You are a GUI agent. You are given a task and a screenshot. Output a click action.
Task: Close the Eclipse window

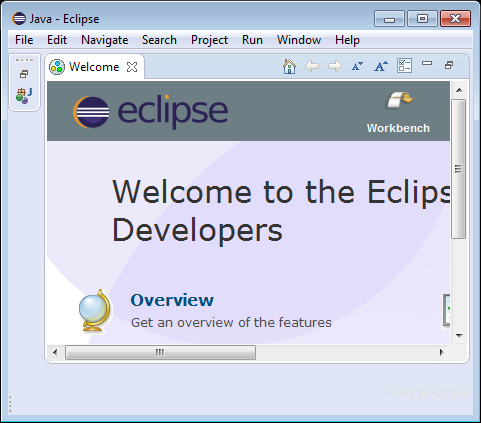455,19
